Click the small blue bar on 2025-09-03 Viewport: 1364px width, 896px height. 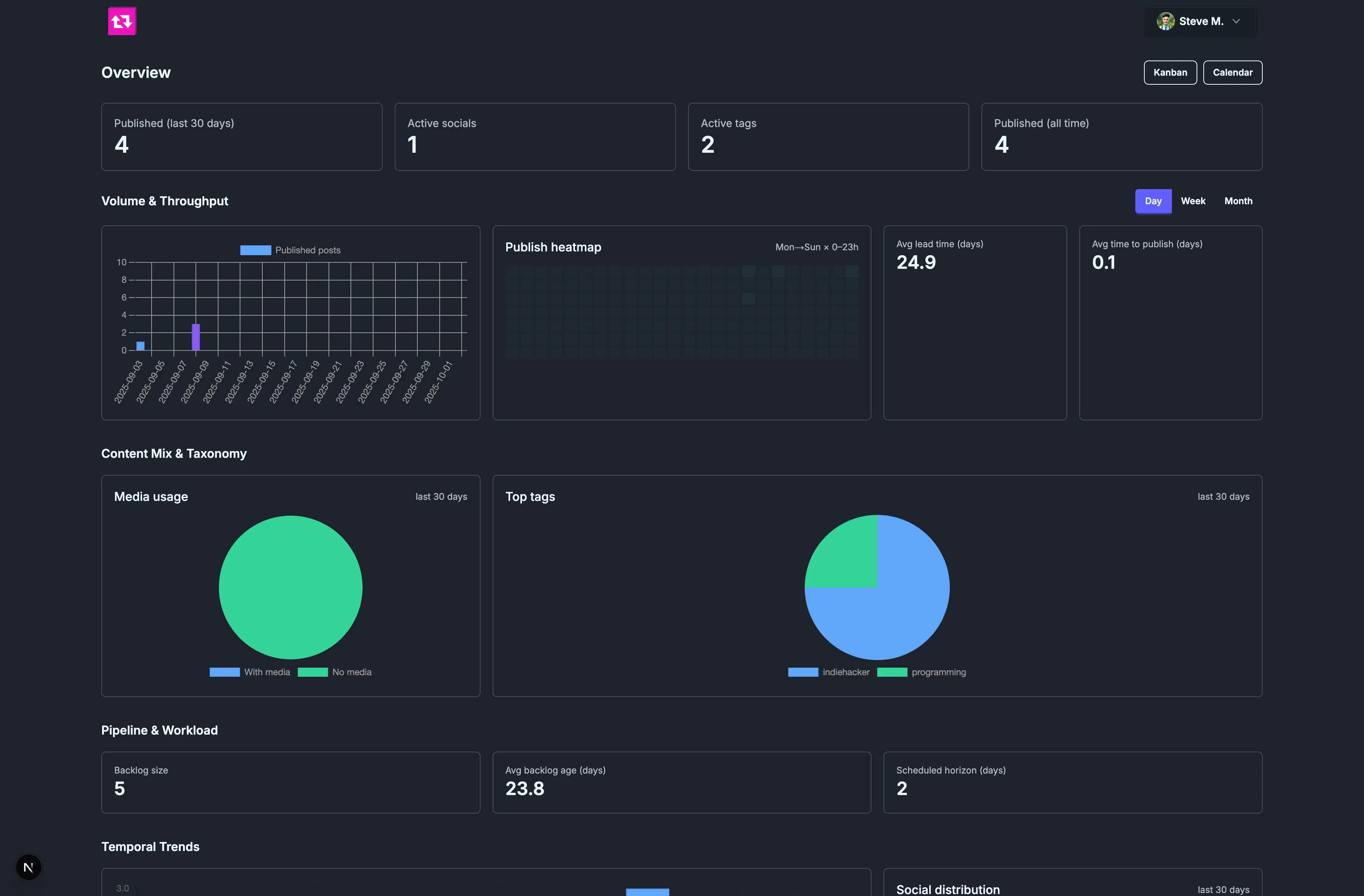[140, 346]
